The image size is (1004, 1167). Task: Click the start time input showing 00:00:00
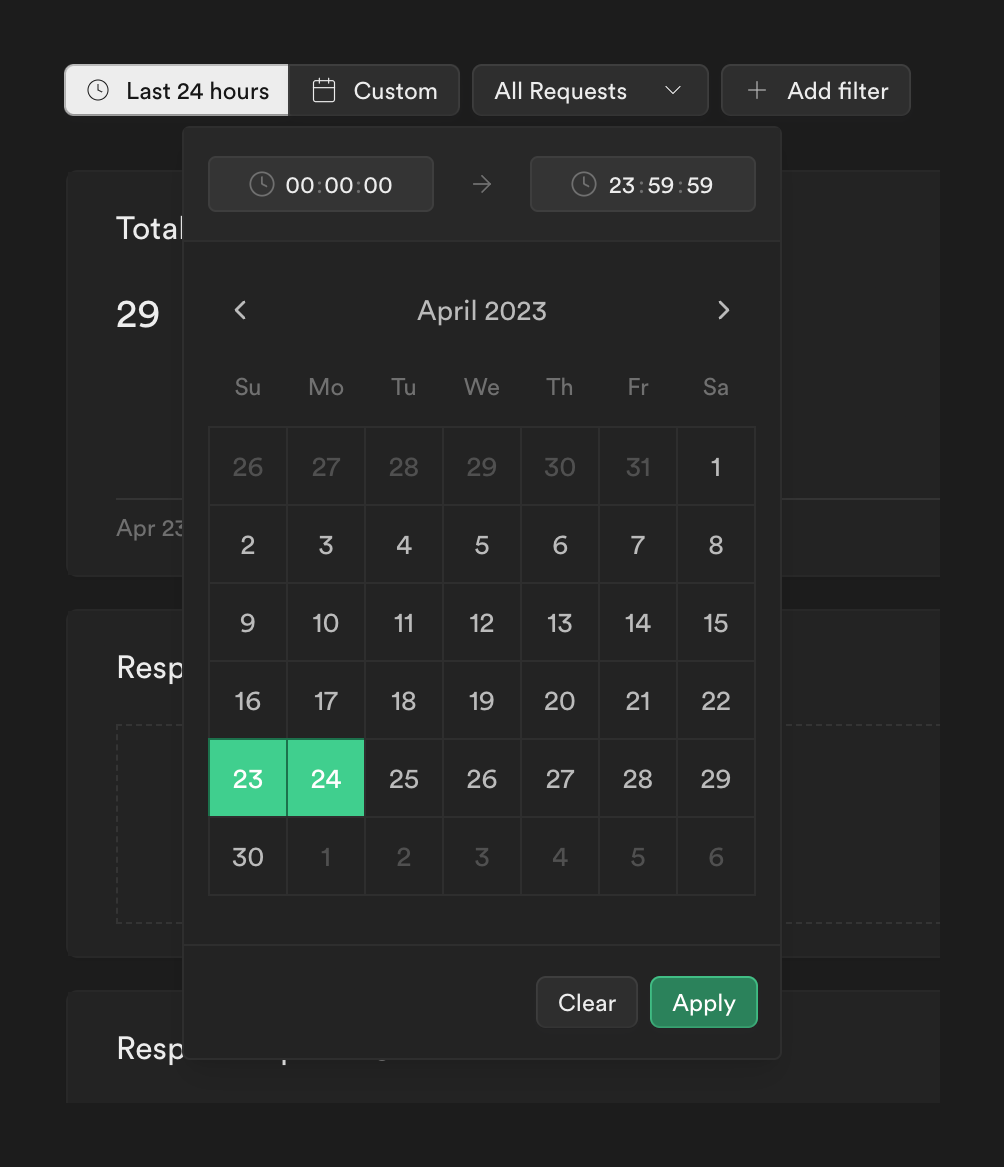pos(320,184)
